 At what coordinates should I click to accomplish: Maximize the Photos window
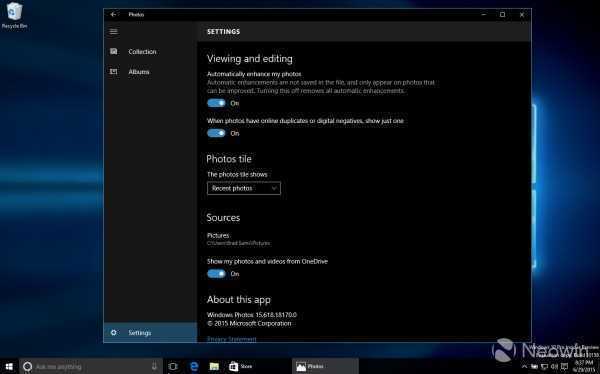tap(502, 15)
